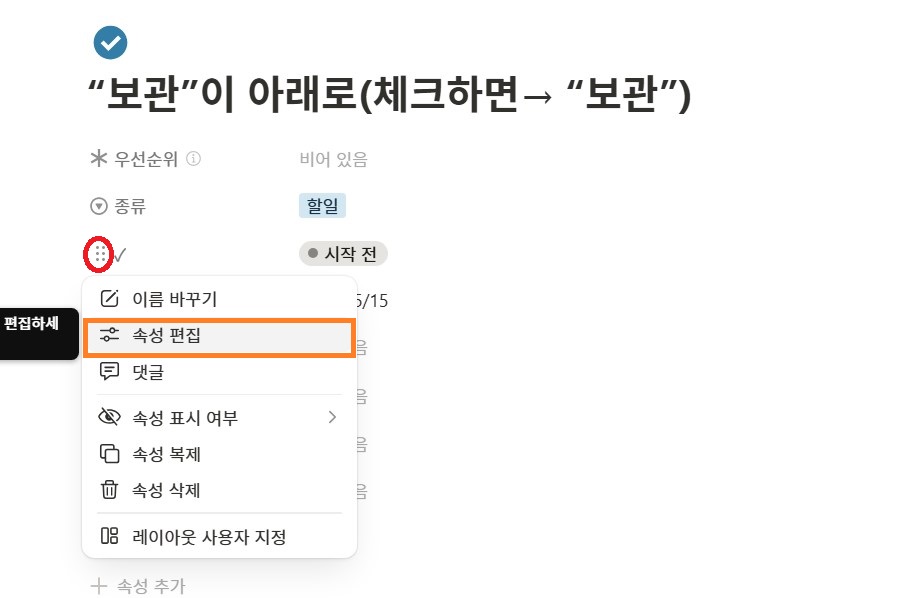Click the checkmark property name
909x598 pixels.
click(120, 254)
